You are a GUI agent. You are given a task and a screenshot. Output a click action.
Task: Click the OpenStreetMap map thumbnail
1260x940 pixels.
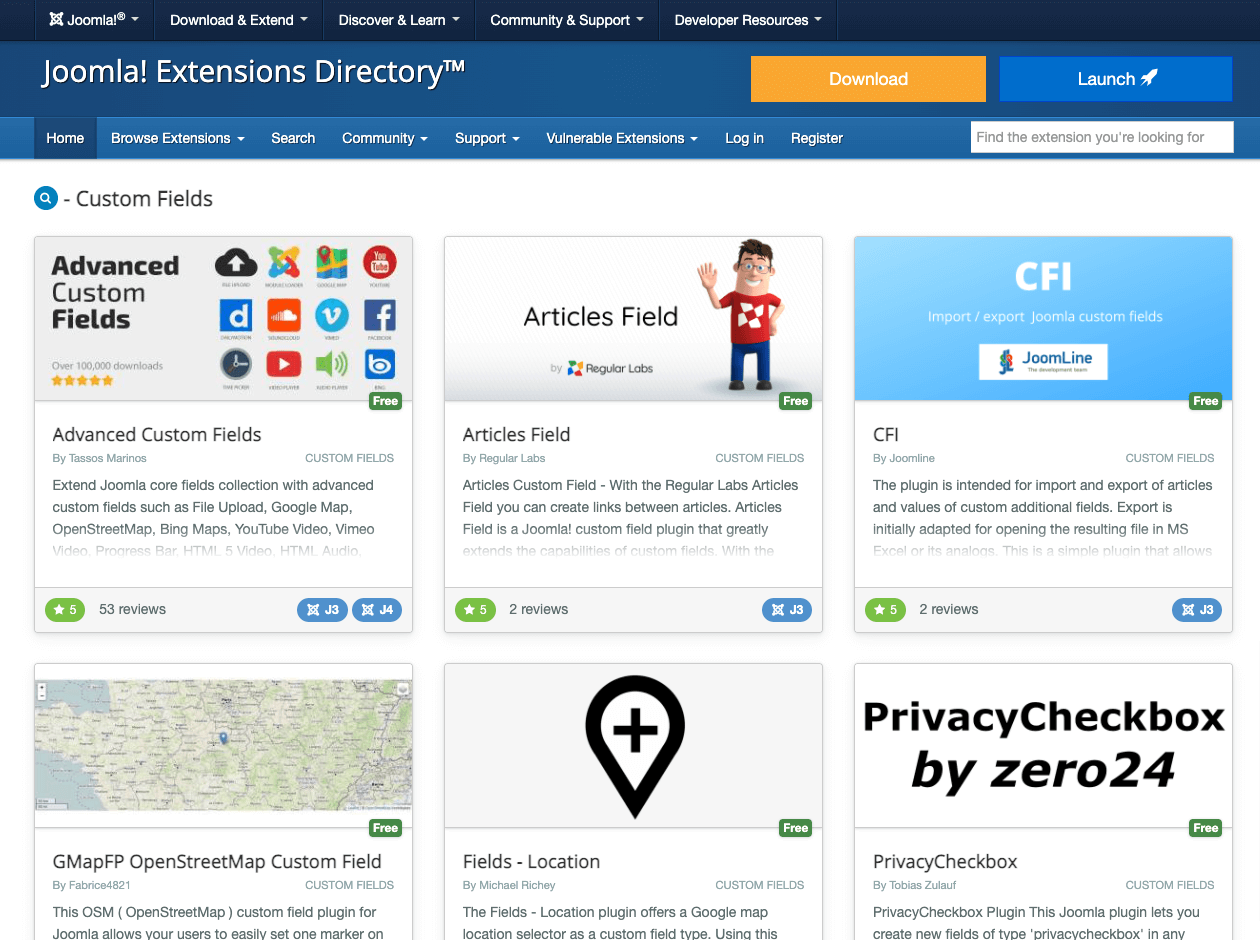[x=224, y=745]
